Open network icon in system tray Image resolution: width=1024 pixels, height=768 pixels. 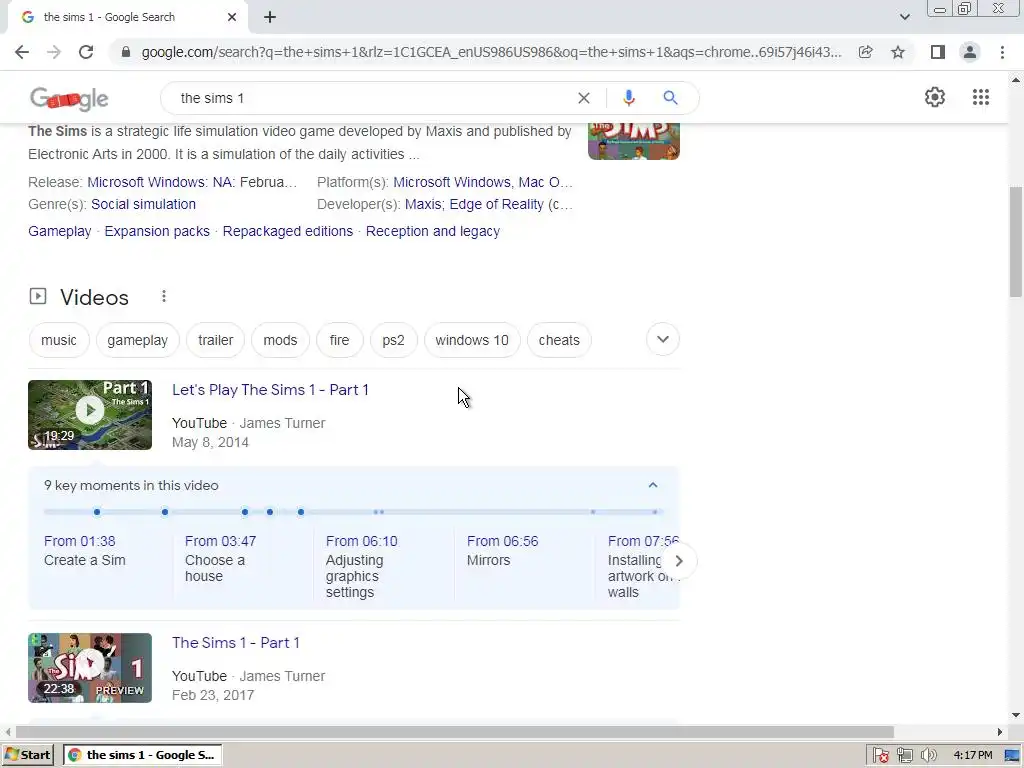click(x=904, y=755)
